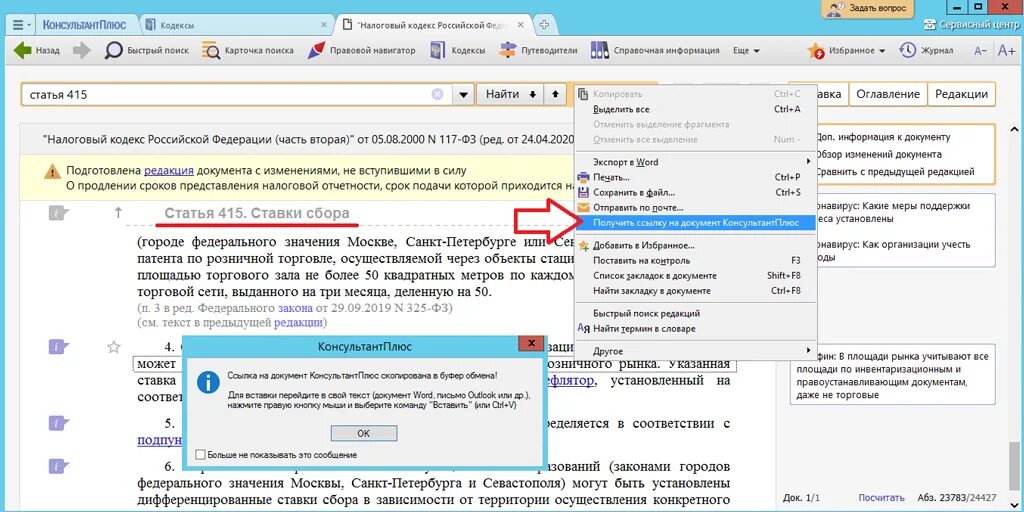Toggle the star beside paragraph 4
The width and height of the screenshot is (1024, 512).
click(x=114, y=347)
